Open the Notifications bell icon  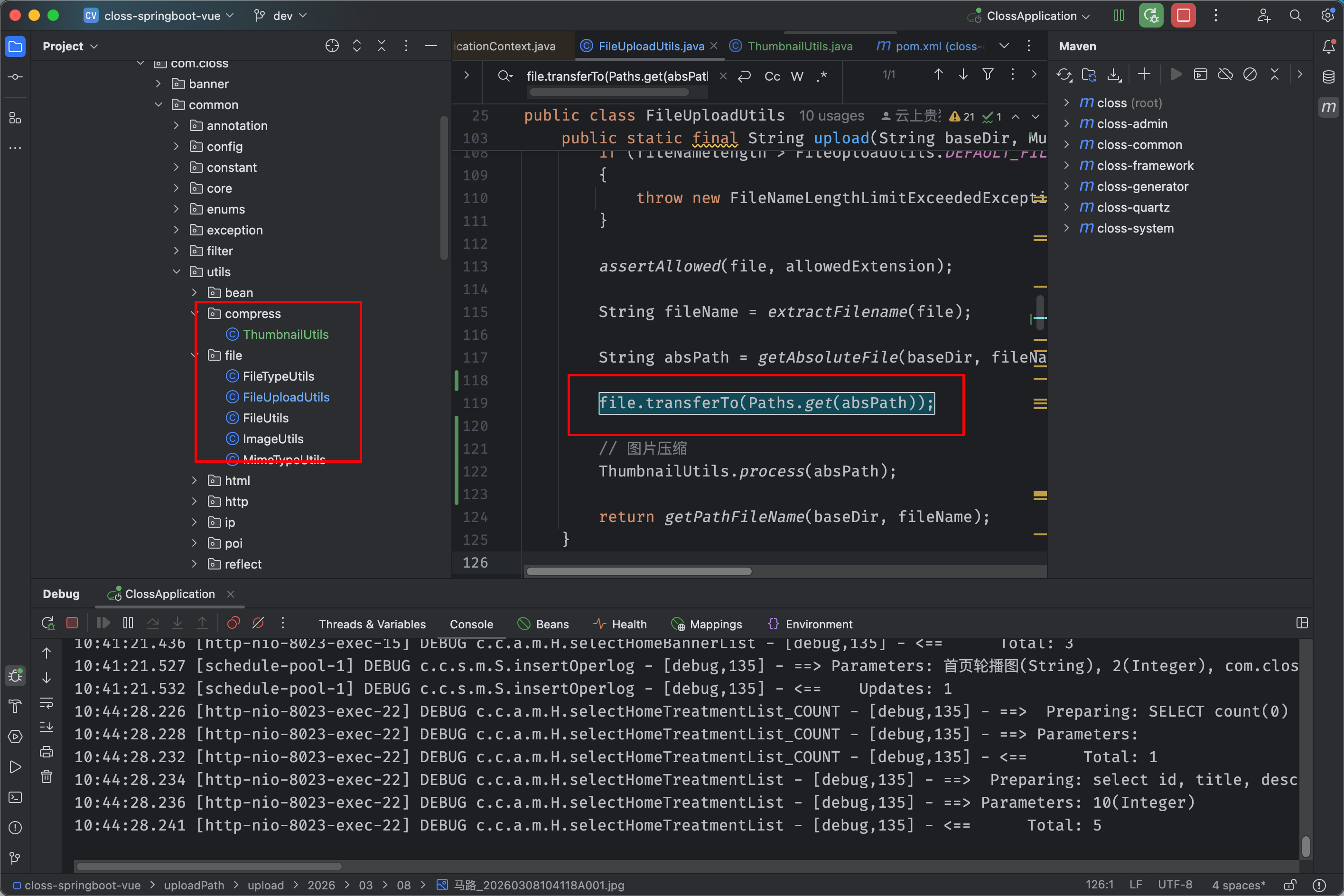1328,47
